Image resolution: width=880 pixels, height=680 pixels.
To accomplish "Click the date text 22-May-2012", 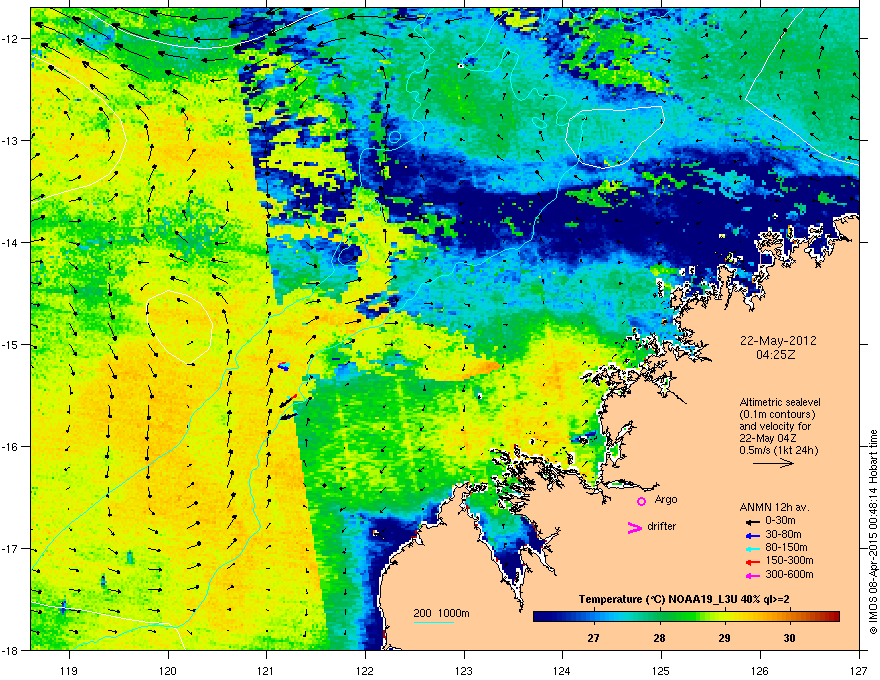I will click(778, 341).
